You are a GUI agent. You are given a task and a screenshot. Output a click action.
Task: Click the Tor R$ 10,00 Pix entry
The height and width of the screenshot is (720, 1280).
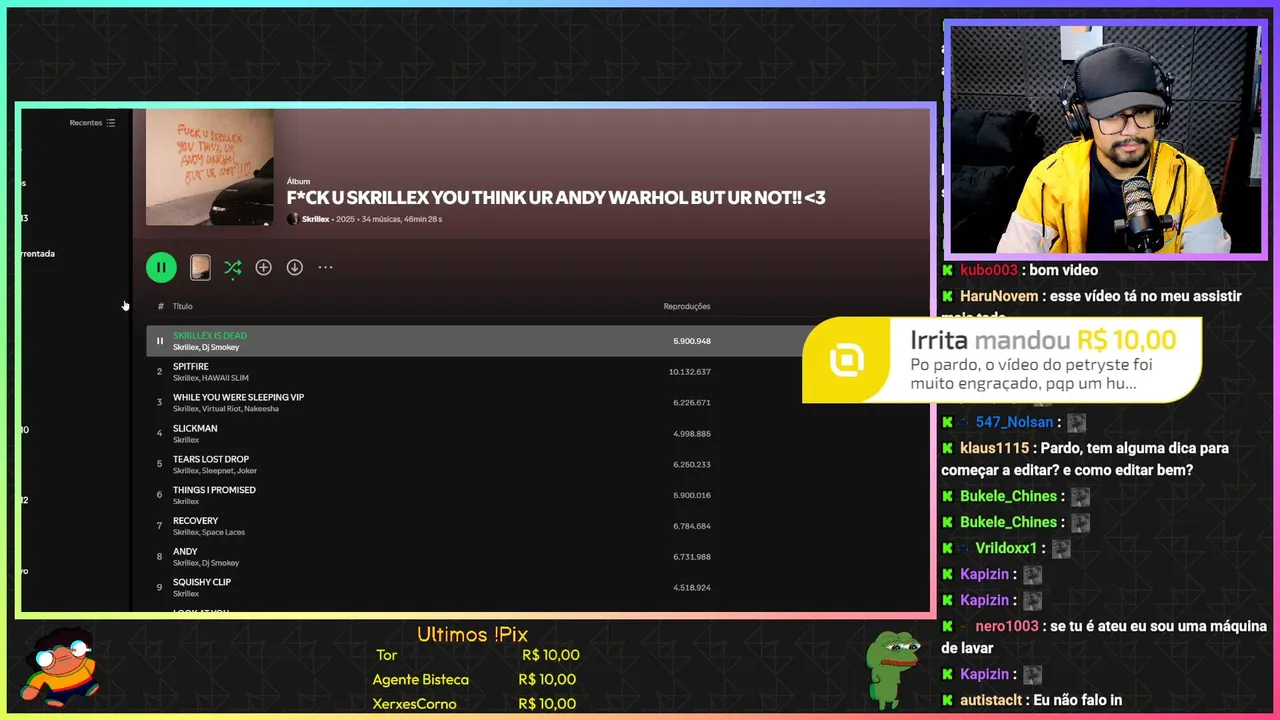tap(478, 655)
